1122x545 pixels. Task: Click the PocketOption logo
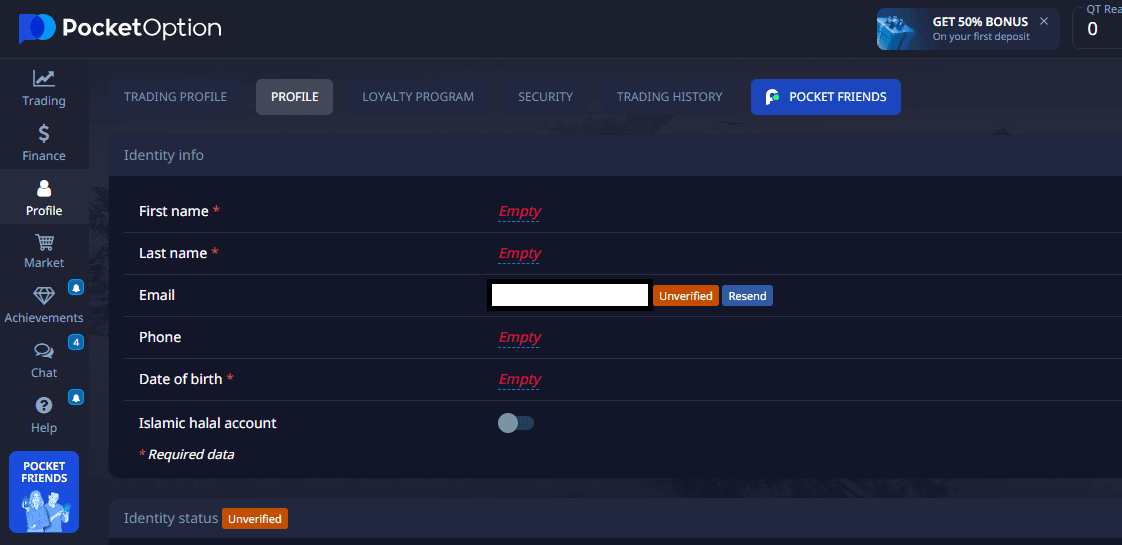coord(119,29)
